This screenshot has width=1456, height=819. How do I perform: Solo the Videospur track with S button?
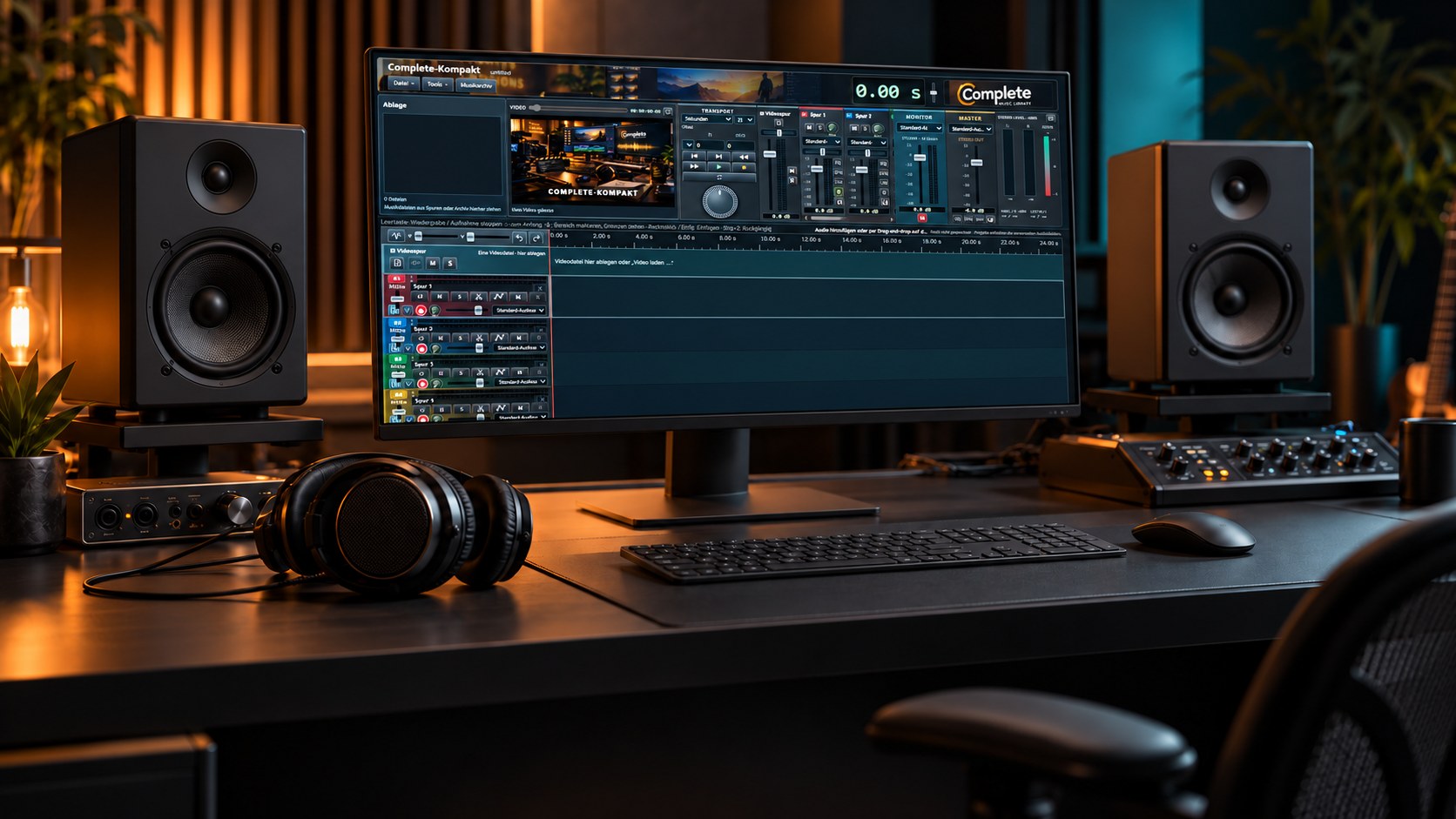(x=450, y=264)
